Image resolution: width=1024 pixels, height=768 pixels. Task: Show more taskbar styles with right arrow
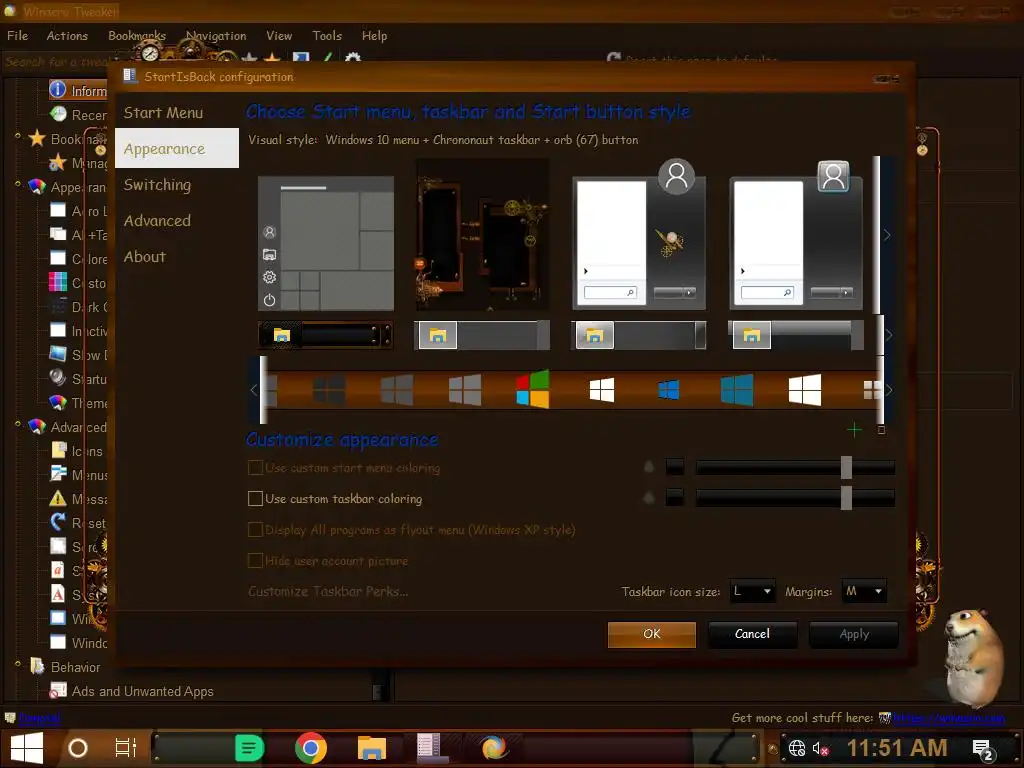click(x=888, y=335)
